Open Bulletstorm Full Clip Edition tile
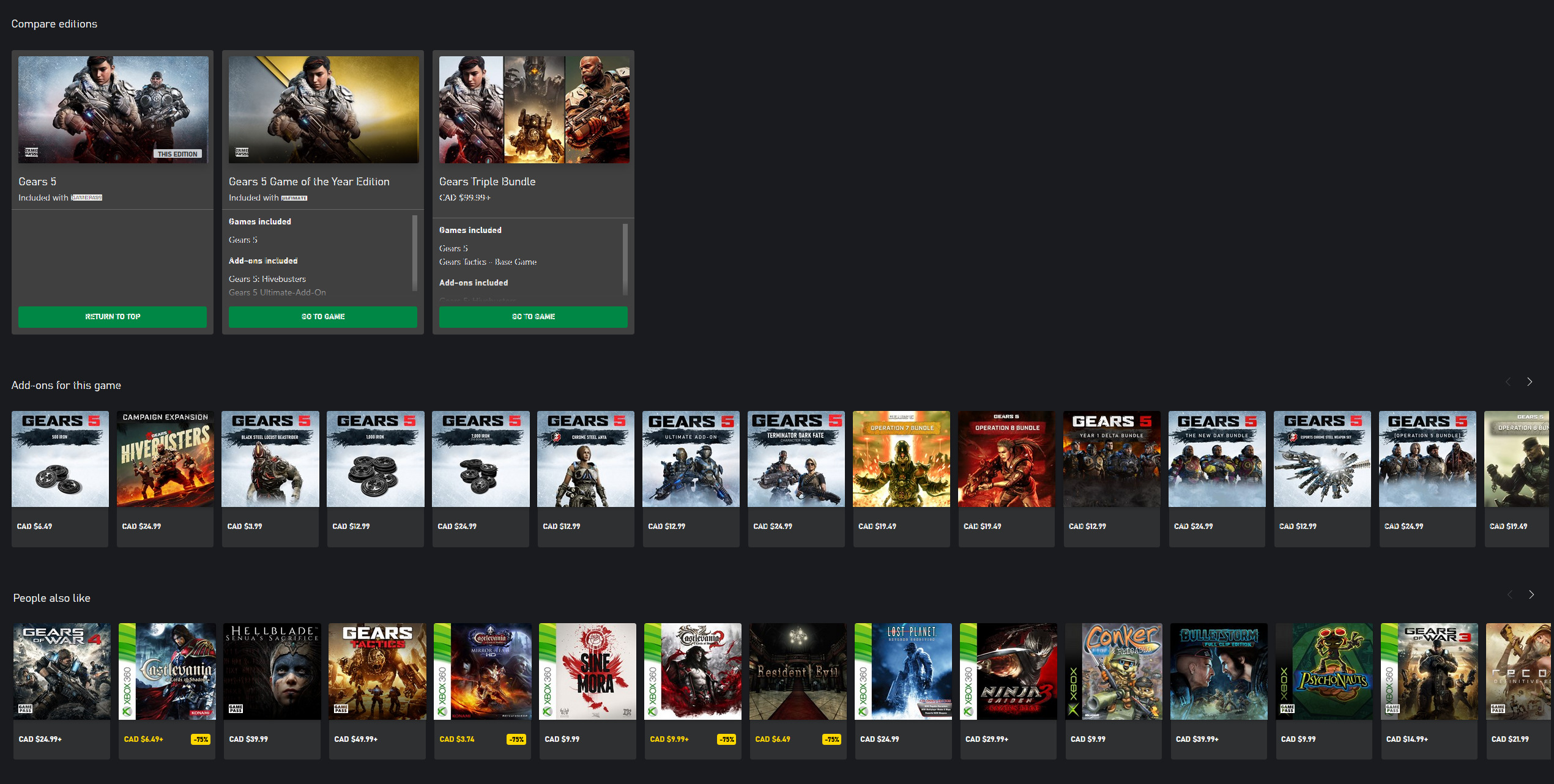This screenshot has height=784, width=1554. (1219, 691)
